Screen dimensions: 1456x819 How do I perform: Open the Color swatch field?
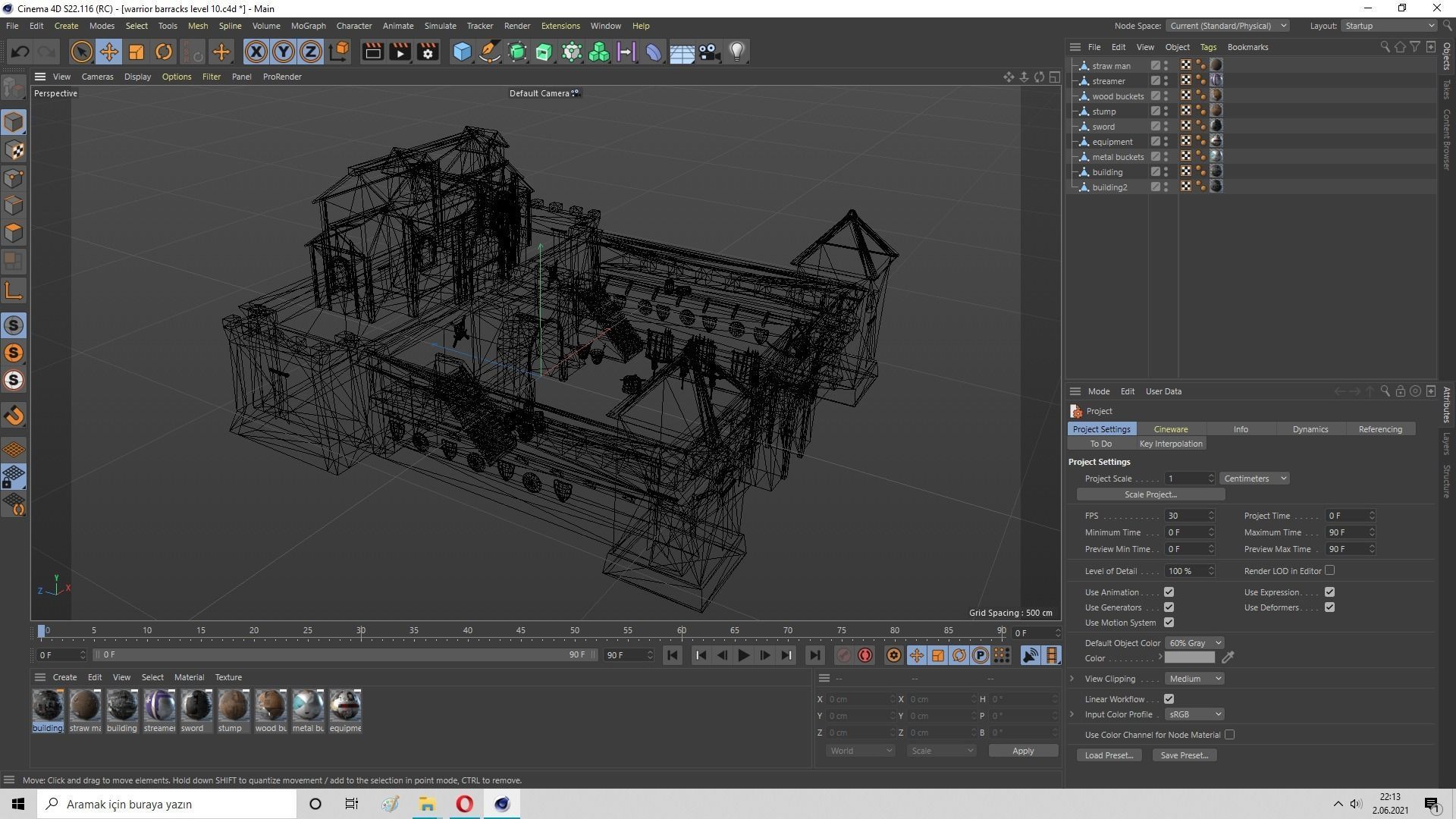1189,657
